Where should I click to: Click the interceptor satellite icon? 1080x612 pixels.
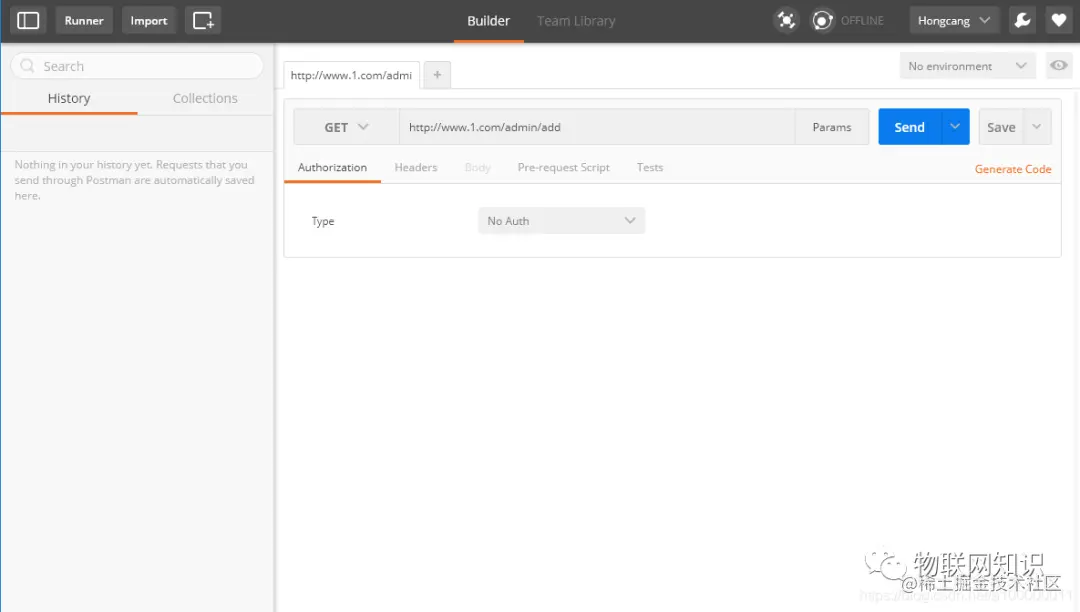pos(786,21)
